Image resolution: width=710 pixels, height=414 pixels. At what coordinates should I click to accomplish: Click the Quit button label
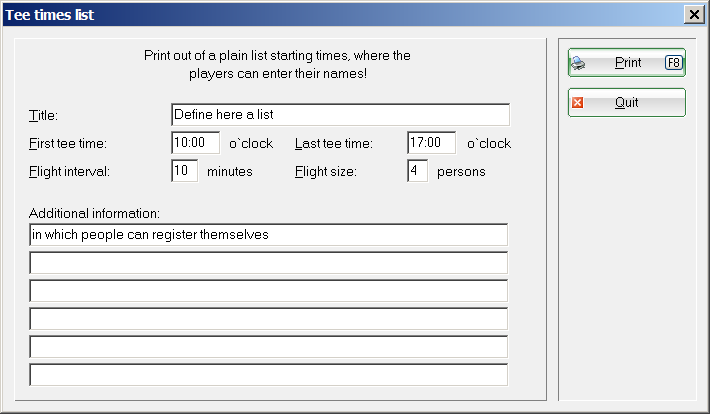(x=627, y=103)
